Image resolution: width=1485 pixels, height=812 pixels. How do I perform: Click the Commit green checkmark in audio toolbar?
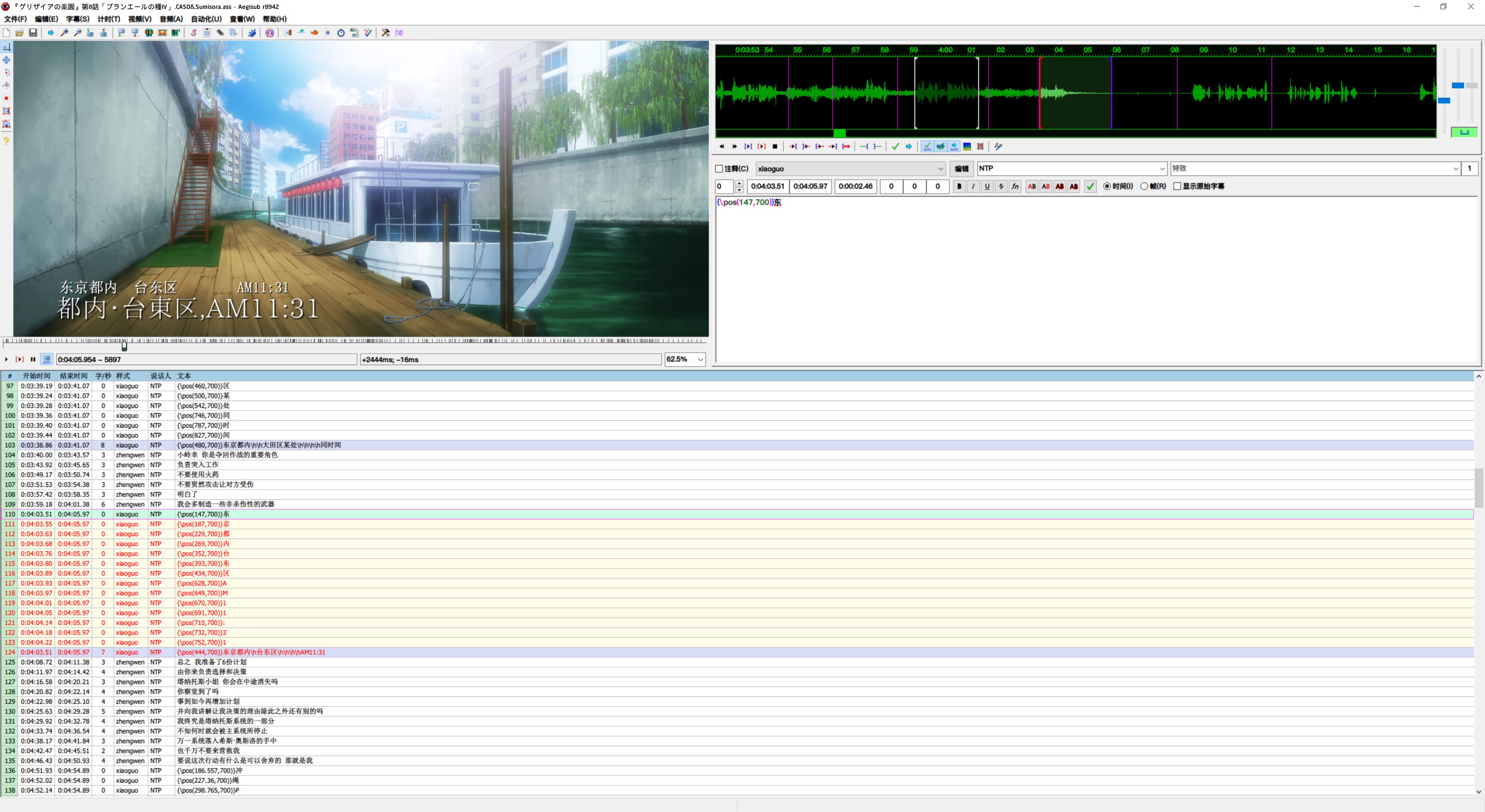(895, 147)
